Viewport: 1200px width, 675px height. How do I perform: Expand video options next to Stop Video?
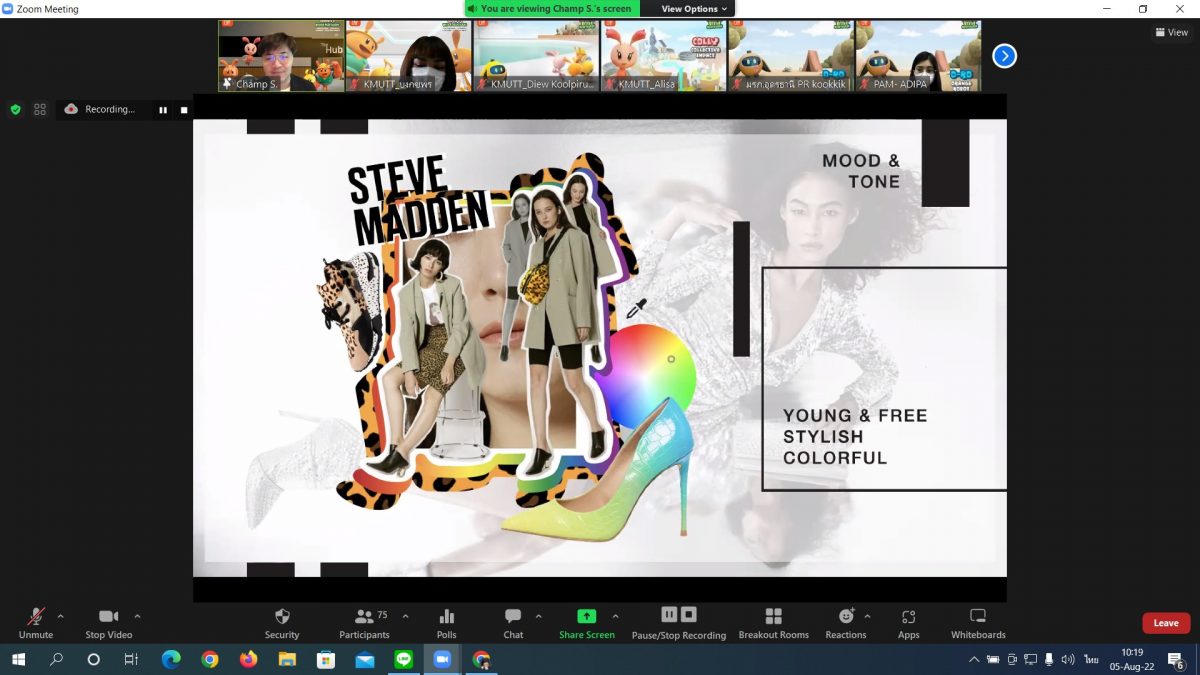coord(137,616)
